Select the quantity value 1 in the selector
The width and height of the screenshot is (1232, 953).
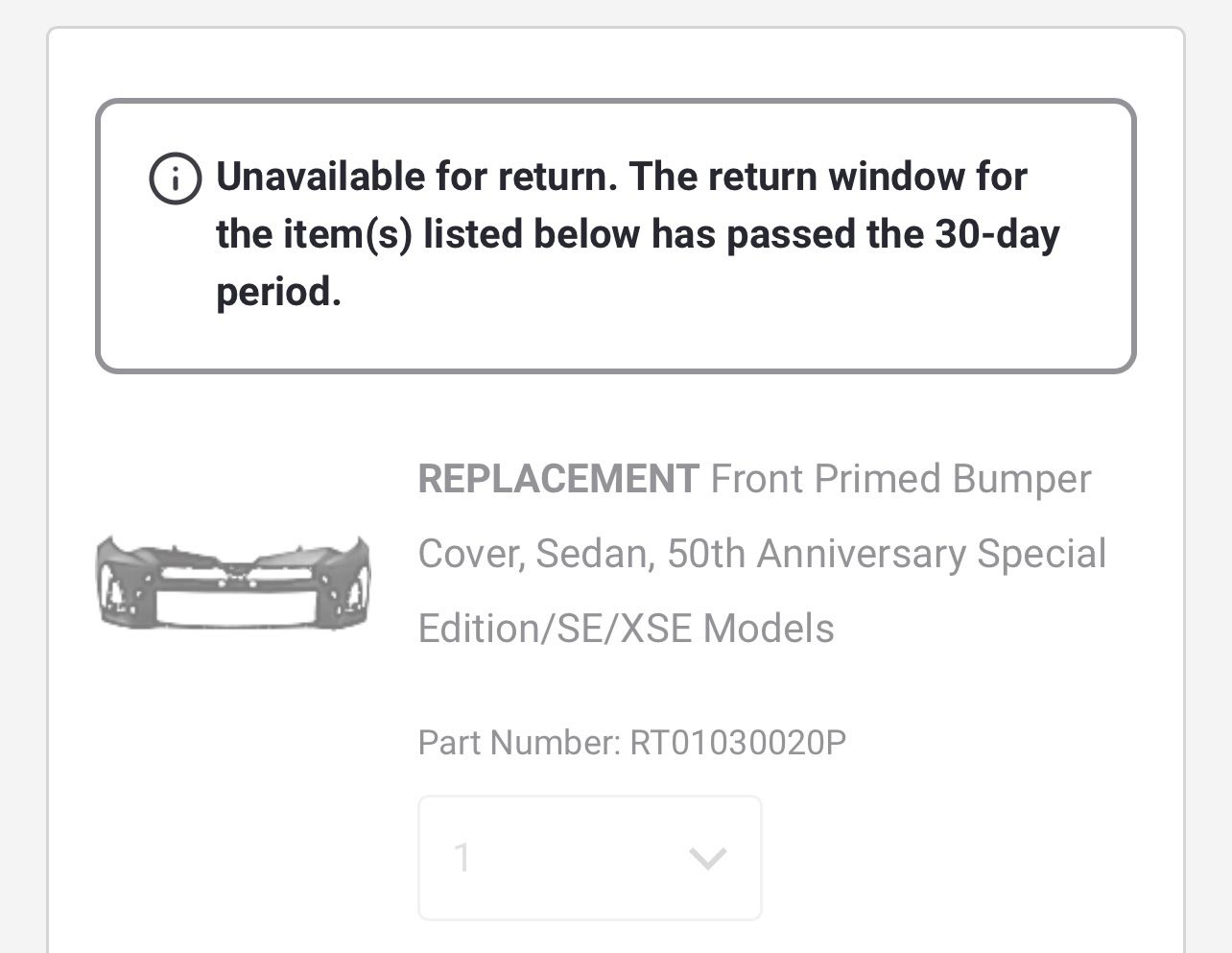pos(462,858)
